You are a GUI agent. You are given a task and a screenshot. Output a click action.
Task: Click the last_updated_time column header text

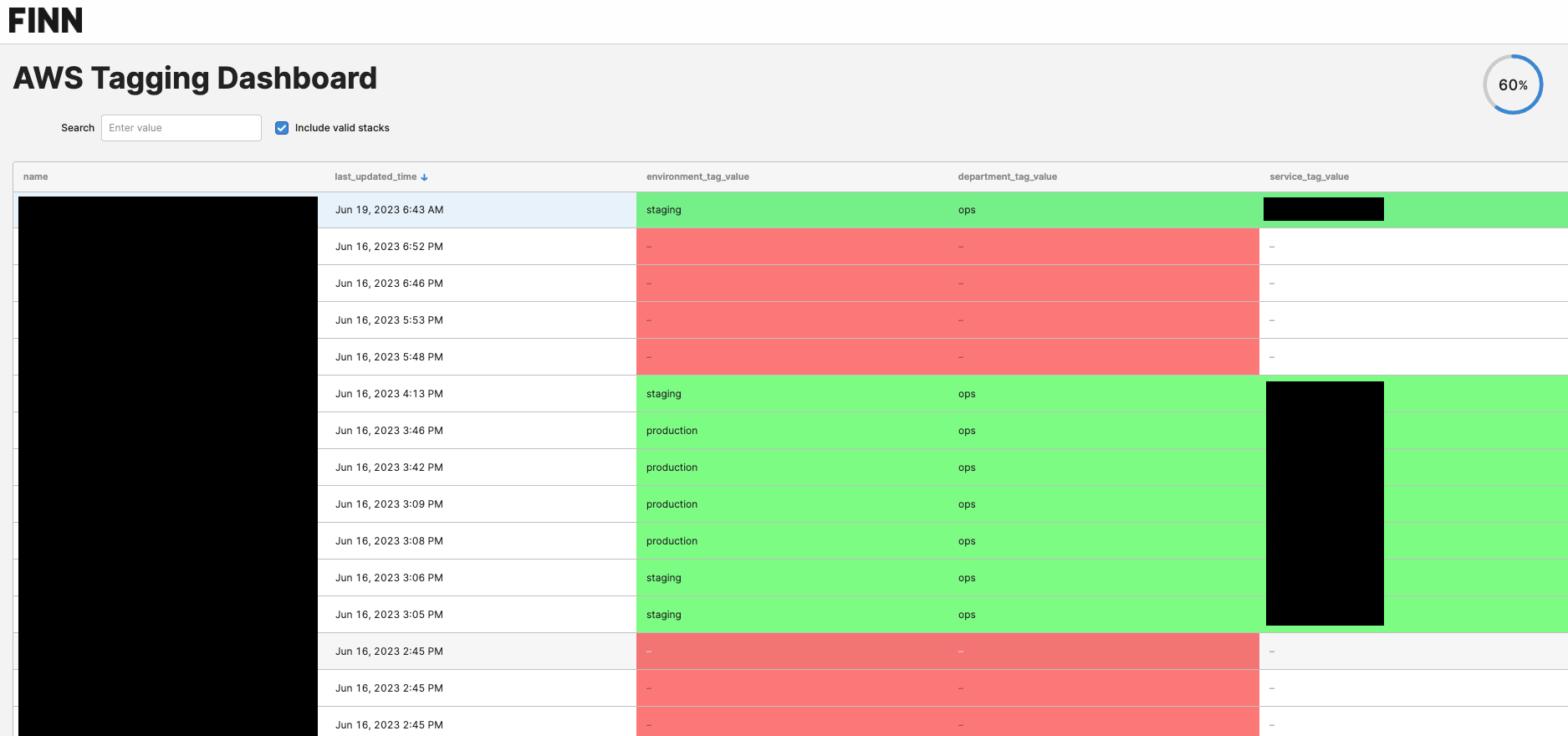point(375,176)
